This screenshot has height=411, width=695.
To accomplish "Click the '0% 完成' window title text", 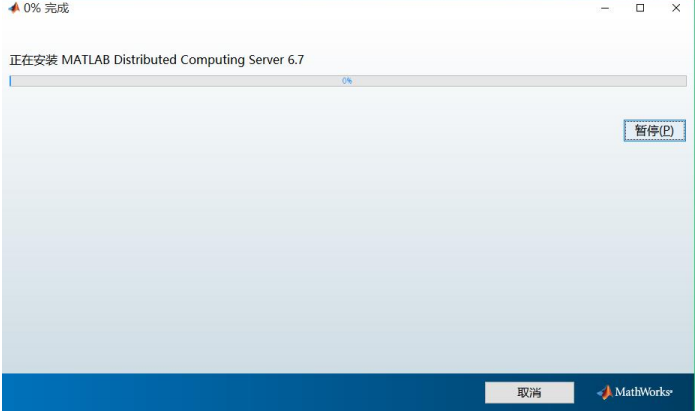I will 46,8.
